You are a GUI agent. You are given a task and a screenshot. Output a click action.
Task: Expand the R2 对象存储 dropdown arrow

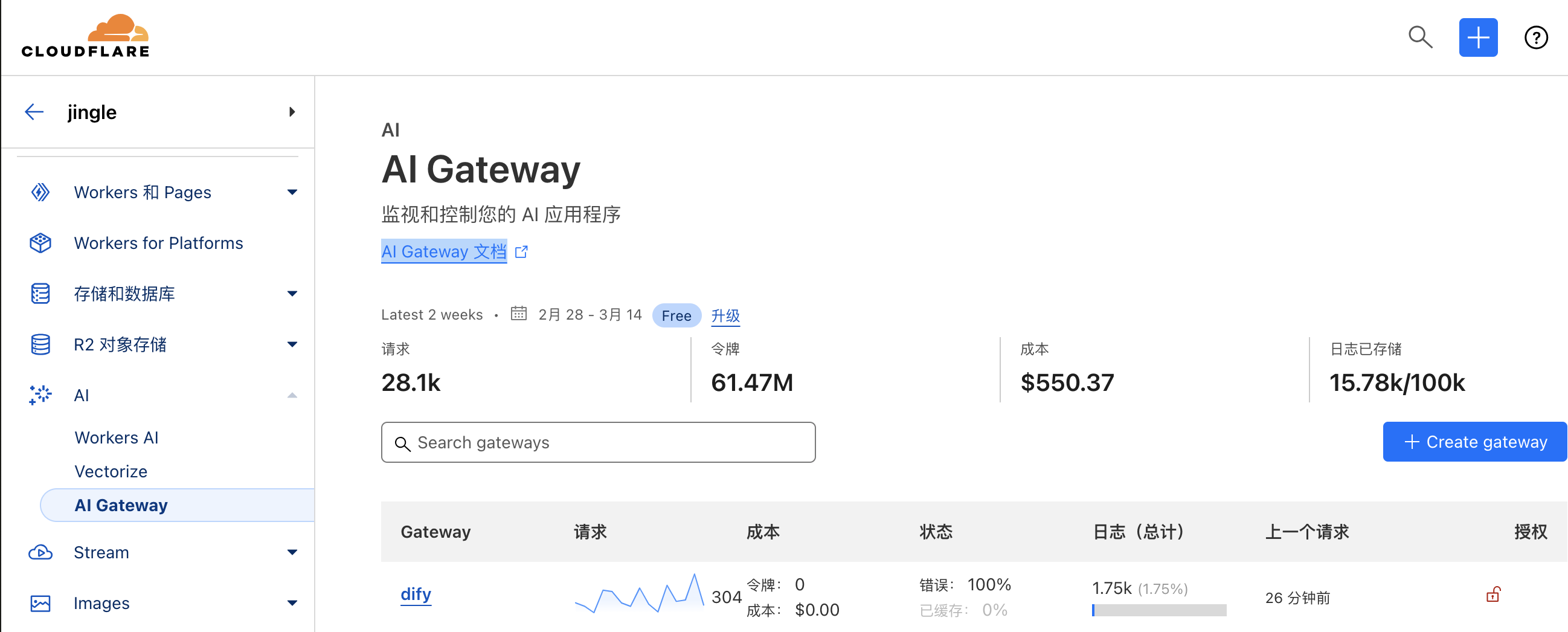coord(292,344)
